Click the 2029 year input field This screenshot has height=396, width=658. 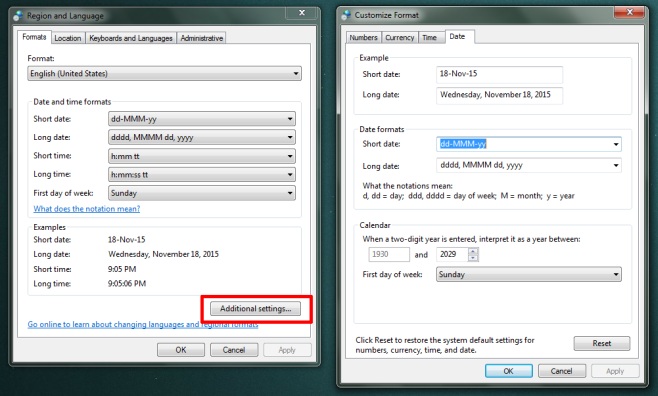click(452, 254)
